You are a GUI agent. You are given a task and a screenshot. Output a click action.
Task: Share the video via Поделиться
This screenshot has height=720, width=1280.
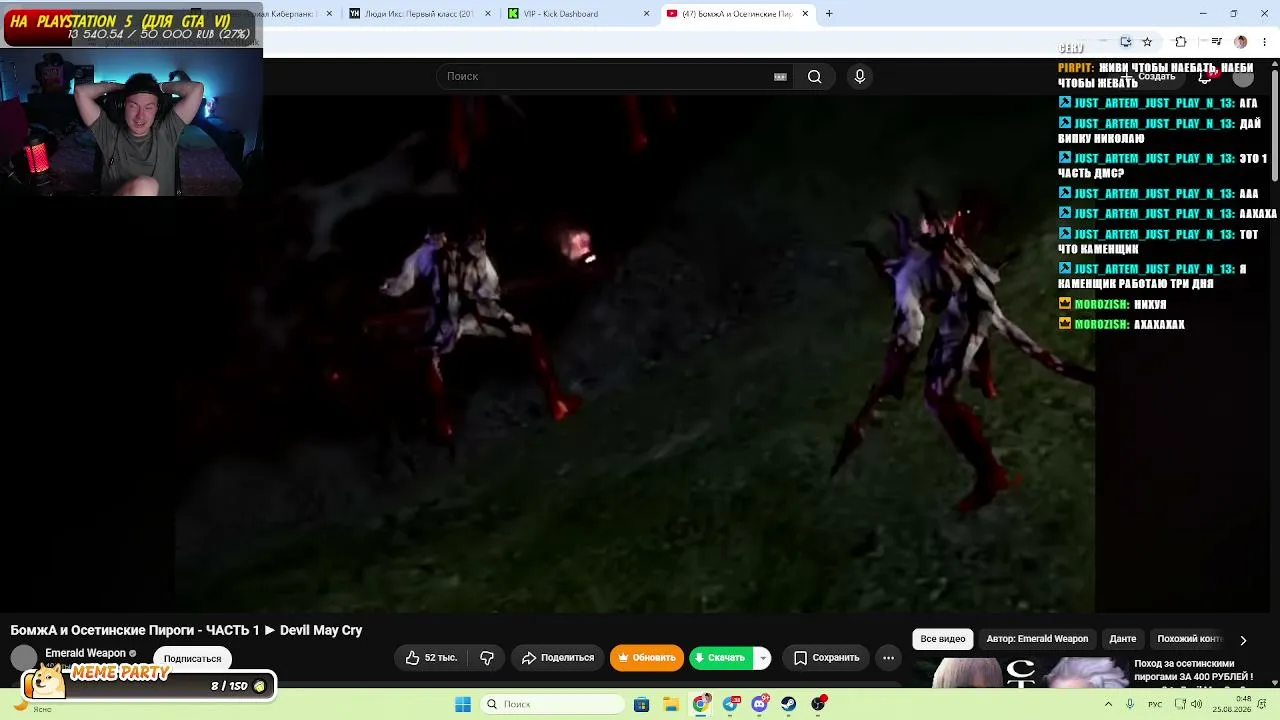click(x=558, y=658)
